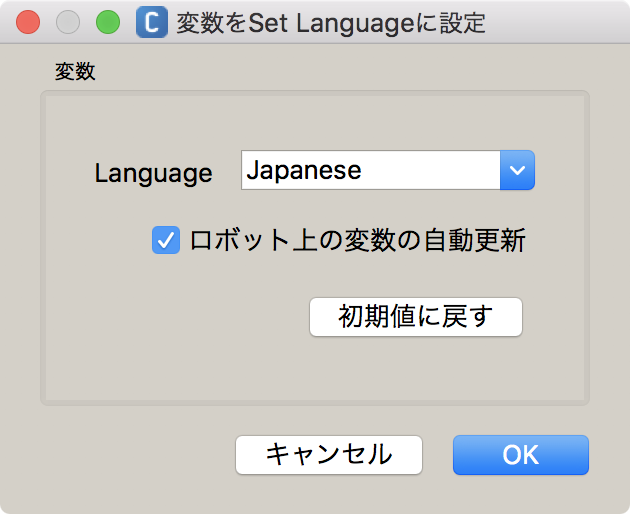The width and height of the screenshot is (630, 514).
Task: Click the 変数 group heading
Action: (75, 72)
